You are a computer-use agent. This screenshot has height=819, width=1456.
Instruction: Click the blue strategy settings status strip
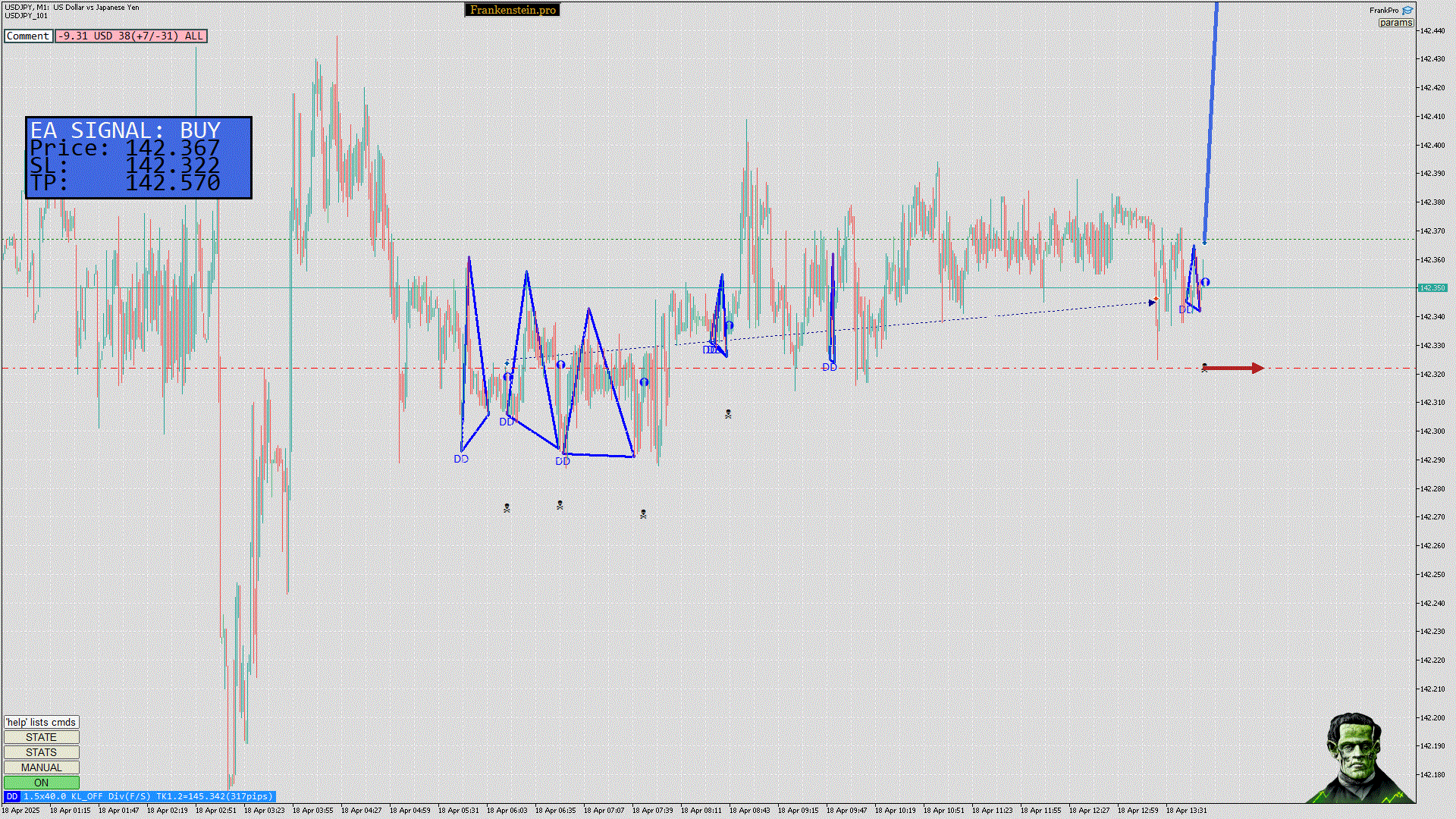pyautogui.click(x=148, y=796)
